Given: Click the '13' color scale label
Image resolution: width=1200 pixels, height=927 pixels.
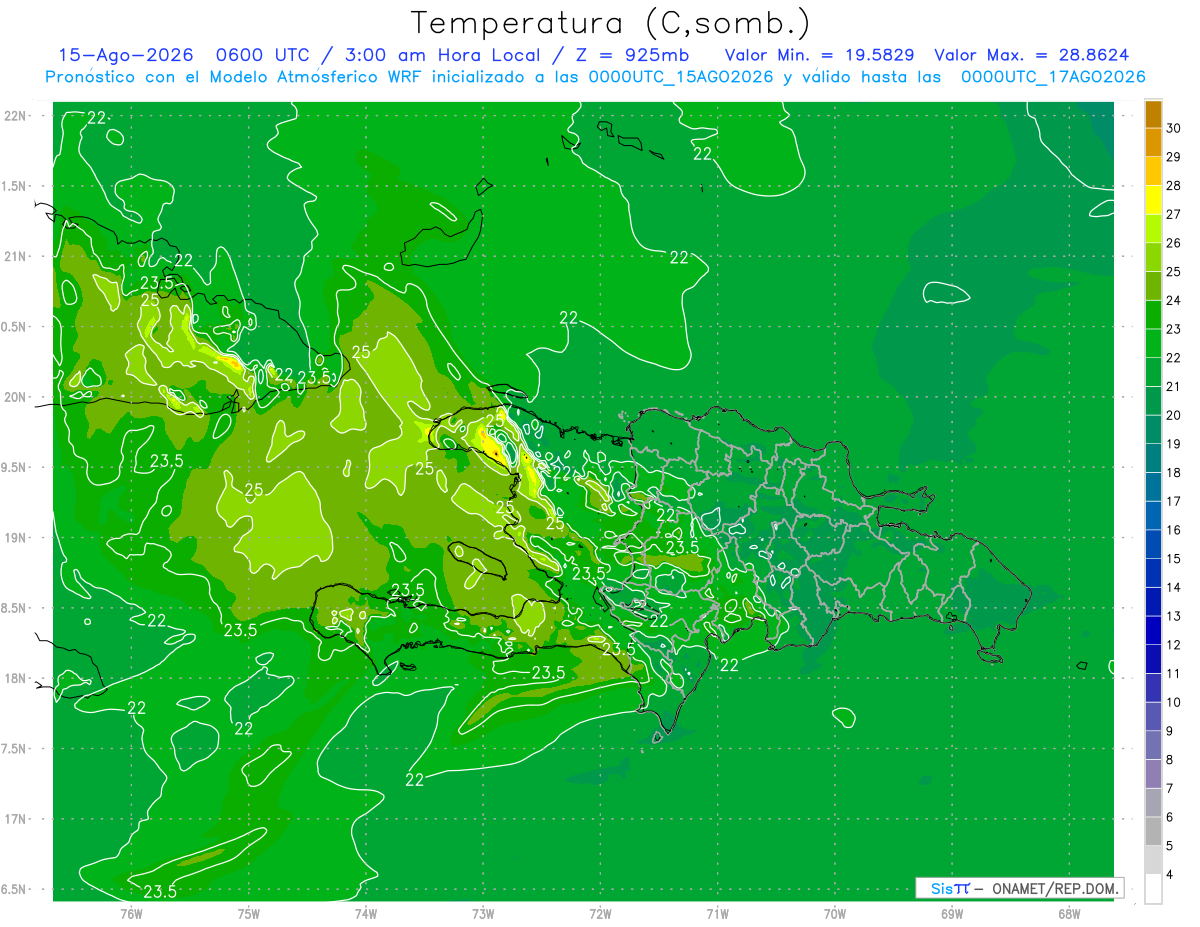Looking at the screenshot, I should coord(1173,616).
